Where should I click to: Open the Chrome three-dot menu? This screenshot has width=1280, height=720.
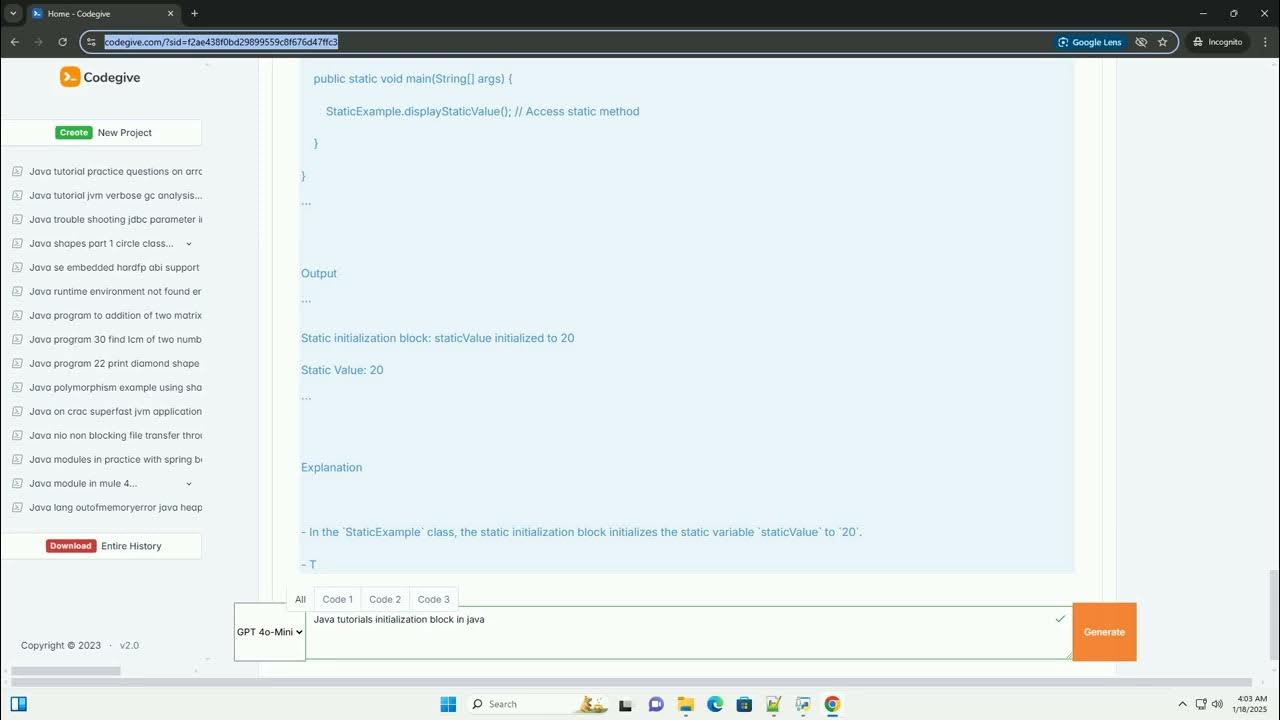click(1264, 42)
